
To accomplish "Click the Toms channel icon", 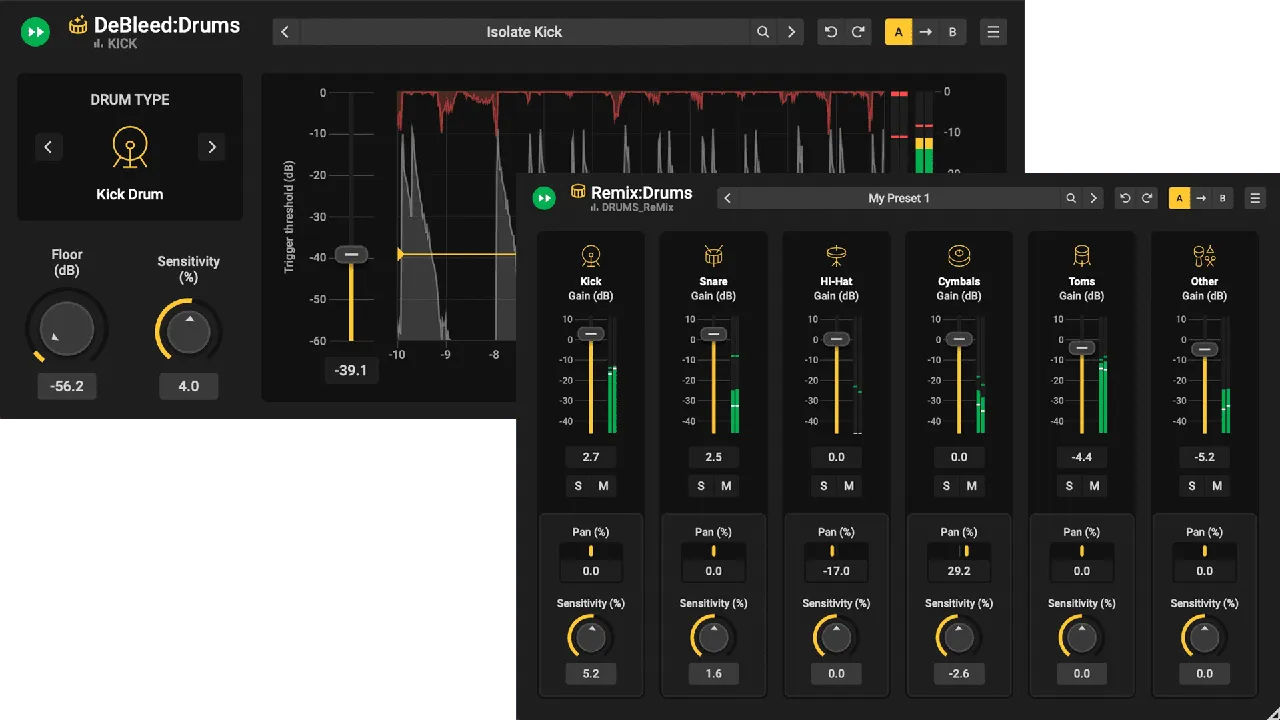I will point(1081,255).
